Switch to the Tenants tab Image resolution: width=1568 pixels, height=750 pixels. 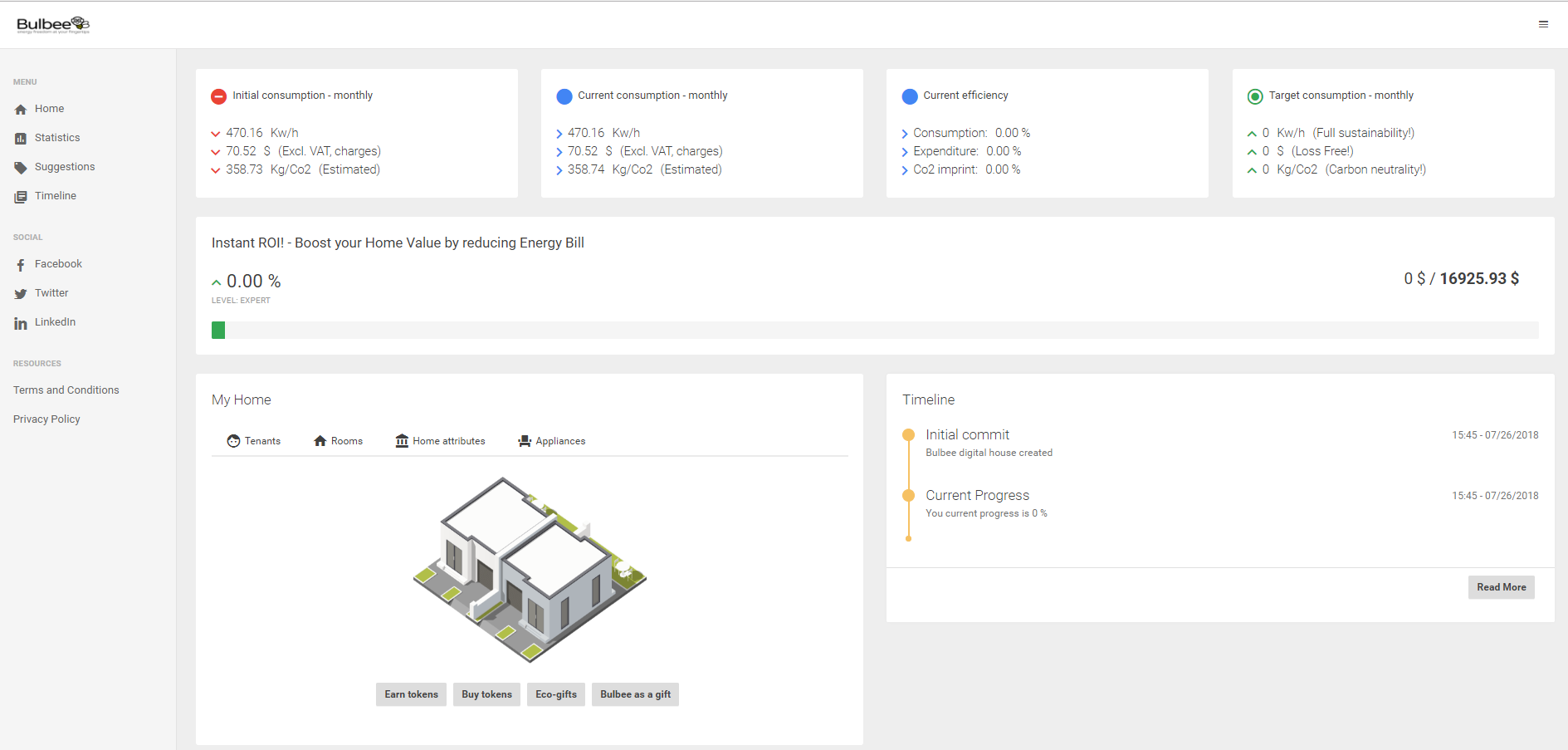click(x=254, y=441)
